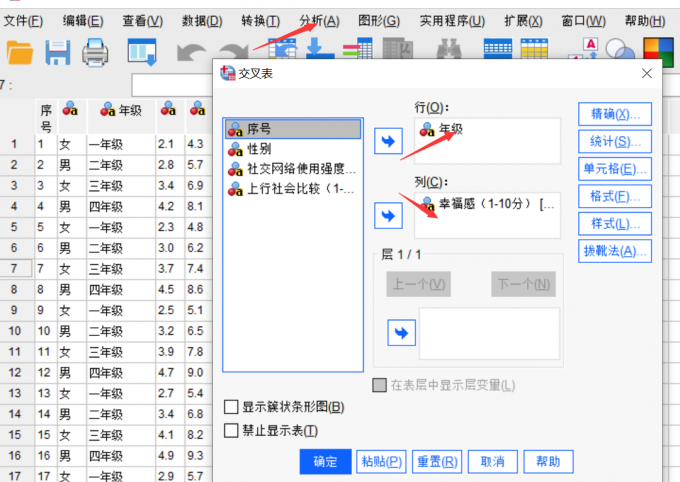Screen dimensions: 680x482
Task: Open the 数据(D) menu
Action: tap(202, 21)
